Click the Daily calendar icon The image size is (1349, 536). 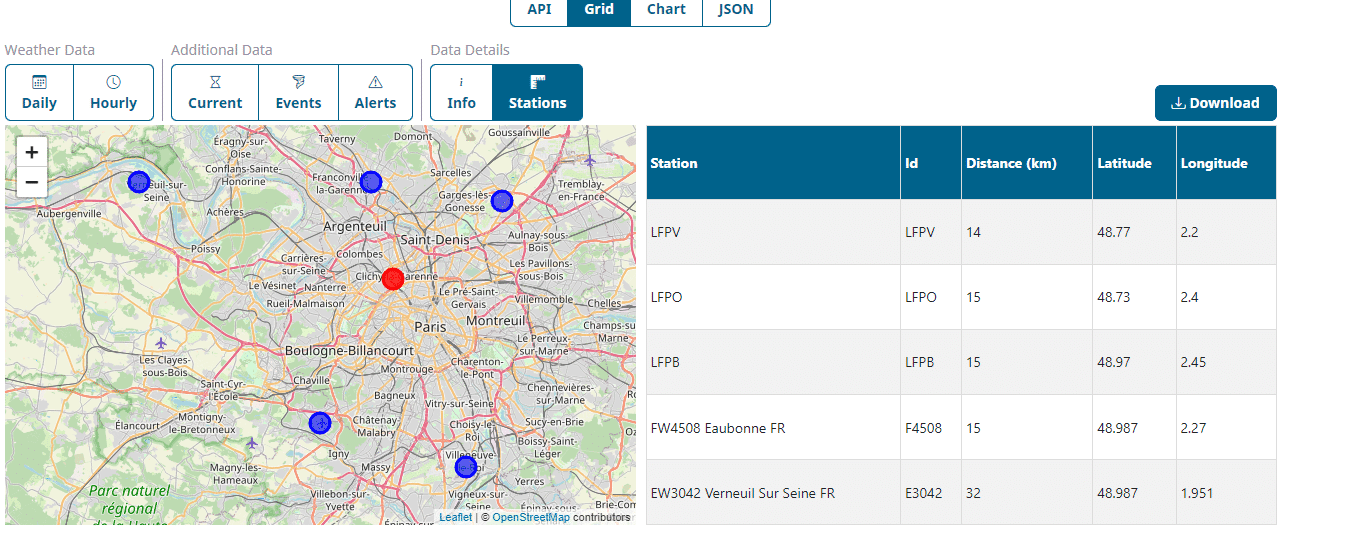click(x=39, y=82)
